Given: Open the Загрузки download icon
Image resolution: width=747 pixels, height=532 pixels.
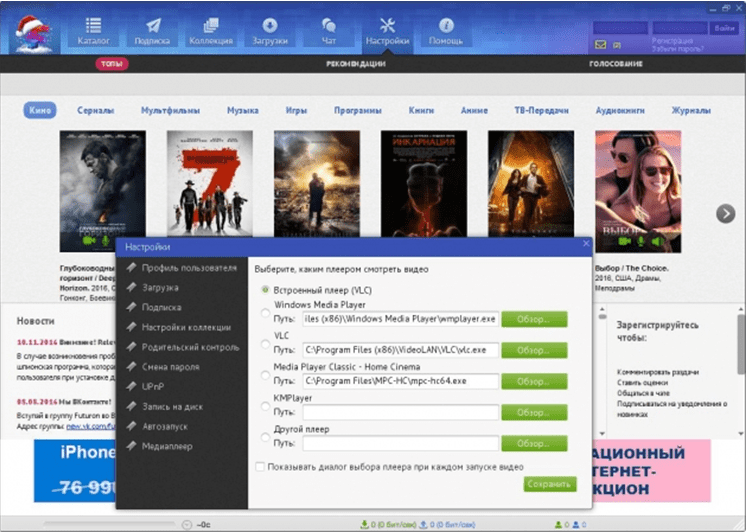Looking at the screenshot, I should tap(270, 30).
